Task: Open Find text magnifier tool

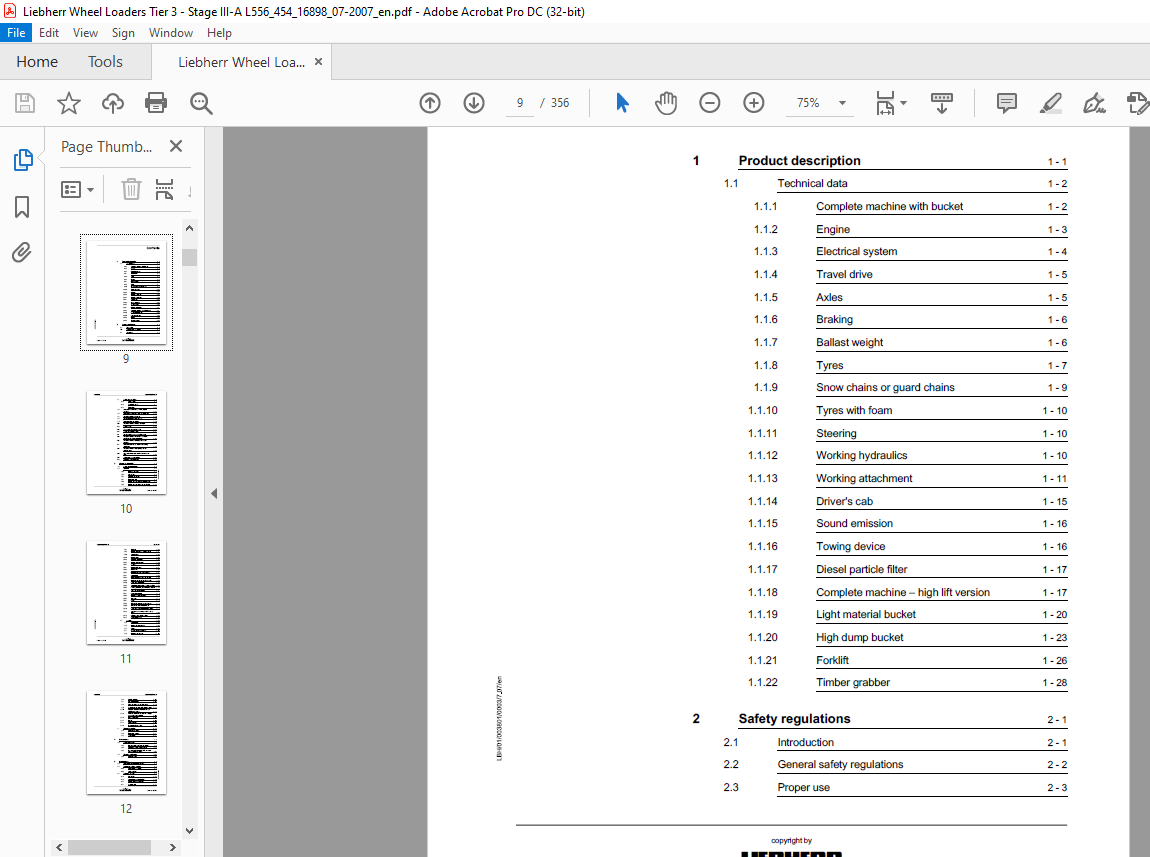Action: point(201,103)
